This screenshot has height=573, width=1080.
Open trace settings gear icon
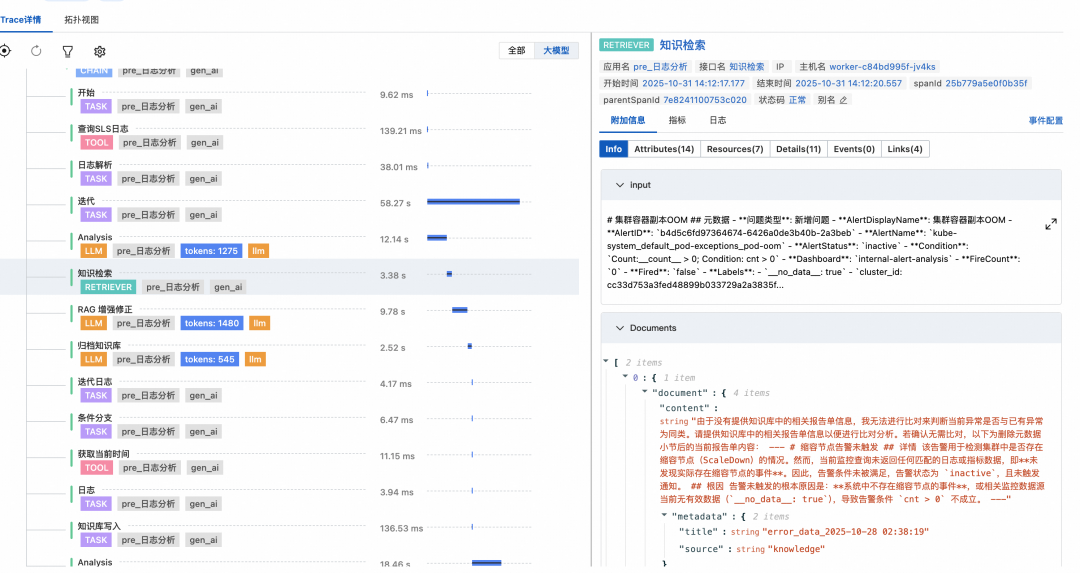100,51
